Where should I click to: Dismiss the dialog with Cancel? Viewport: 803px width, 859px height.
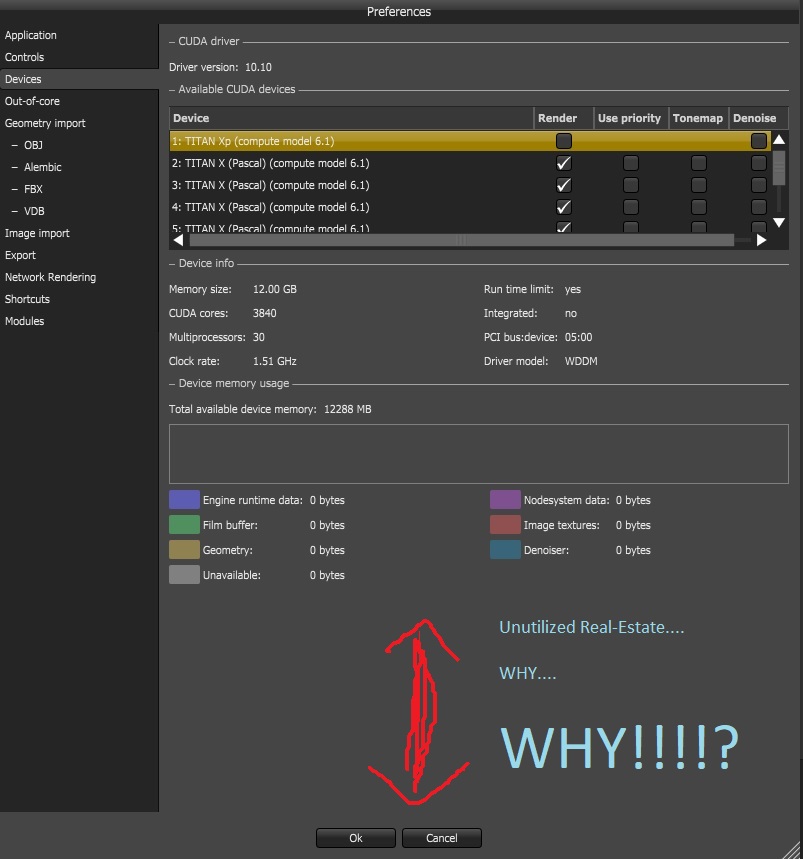[x=441, y=838]
